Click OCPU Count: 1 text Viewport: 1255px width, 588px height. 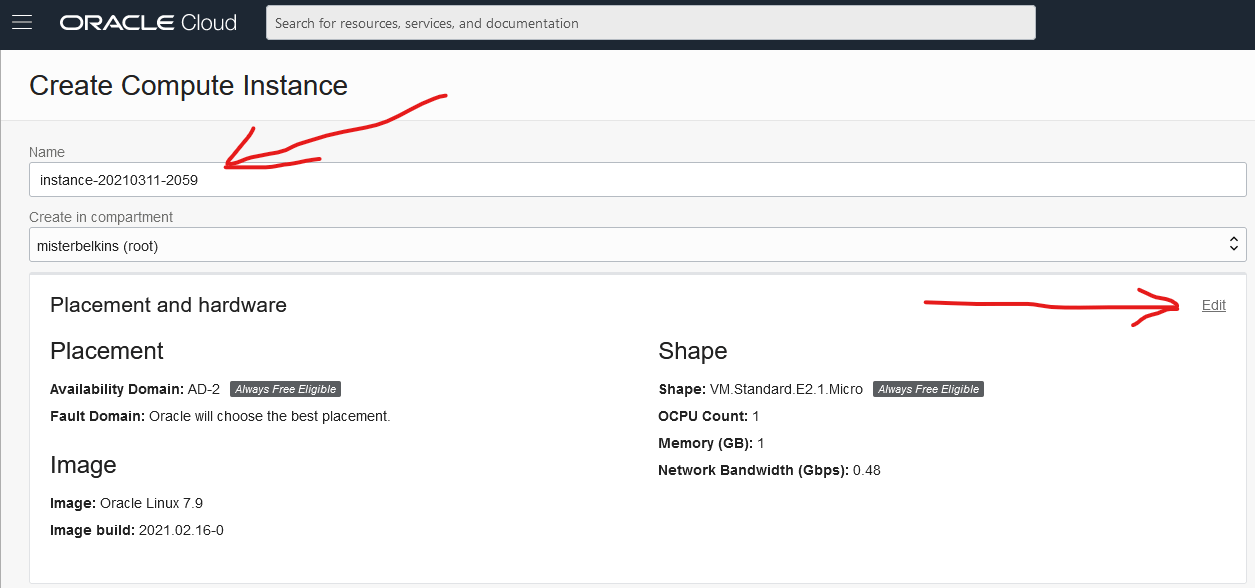pyautogui.click(x=708, y=416)
